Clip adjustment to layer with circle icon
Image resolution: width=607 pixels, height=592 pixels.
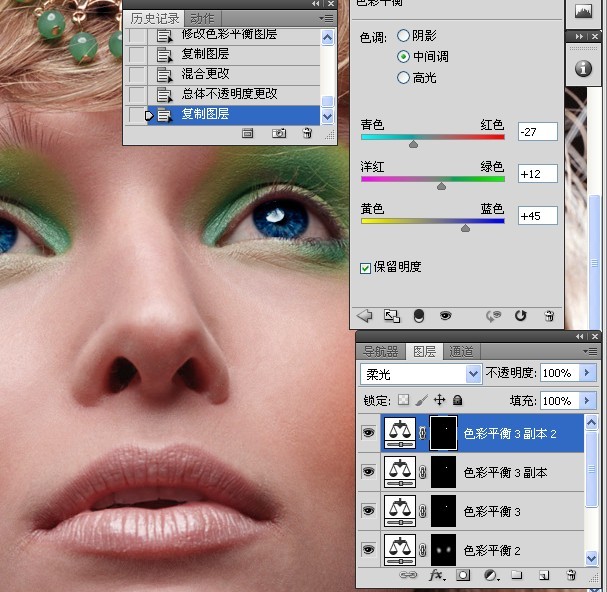click(419, 316)
